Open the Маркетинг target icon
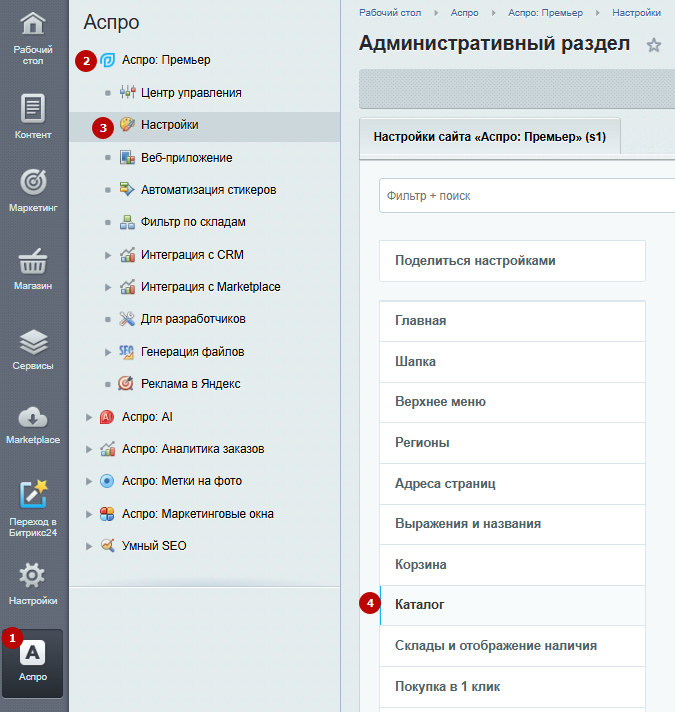This screenshot has width=675, height=712. pyautogui.click(x=33, y=182)
